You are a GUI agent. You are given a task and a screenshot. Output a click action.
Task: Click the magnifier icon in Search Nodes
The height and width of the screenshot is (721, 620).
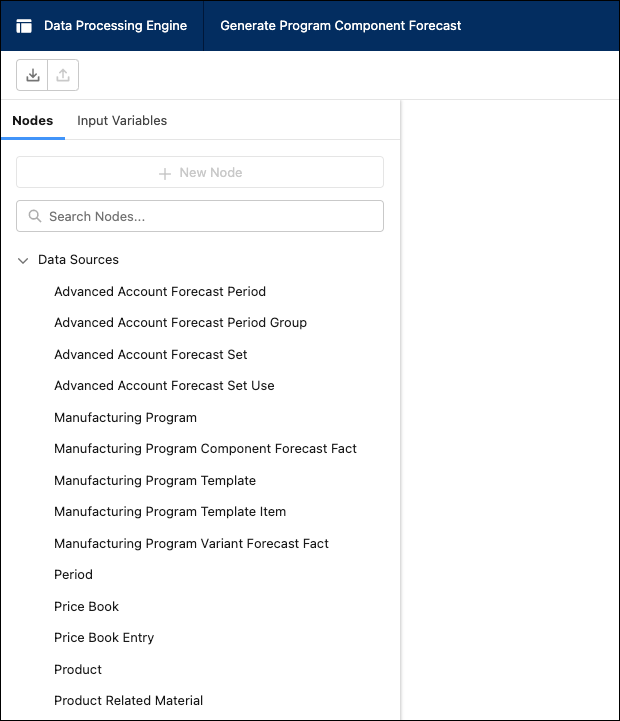pyautogui.click(x=35, y=216)
